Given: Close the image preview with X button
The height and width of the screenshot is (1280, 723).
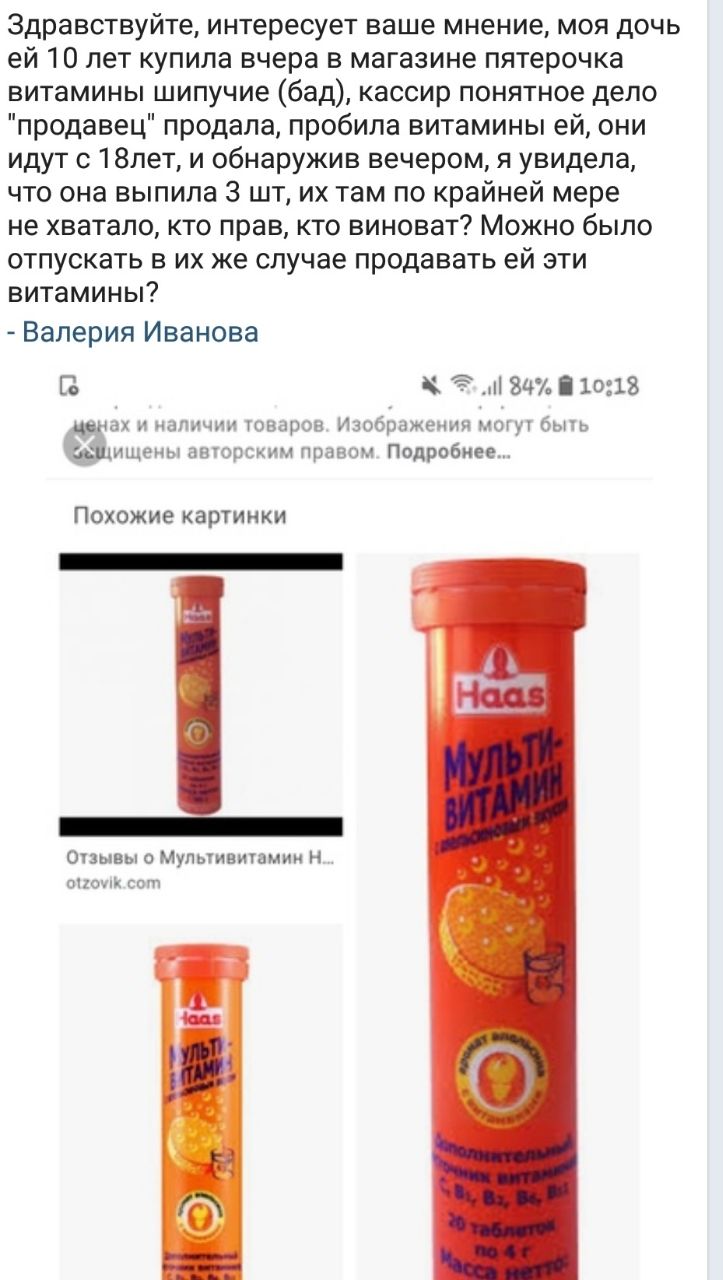Looking at the screenshot, I should pyautogui.click(x=86, y=441).
